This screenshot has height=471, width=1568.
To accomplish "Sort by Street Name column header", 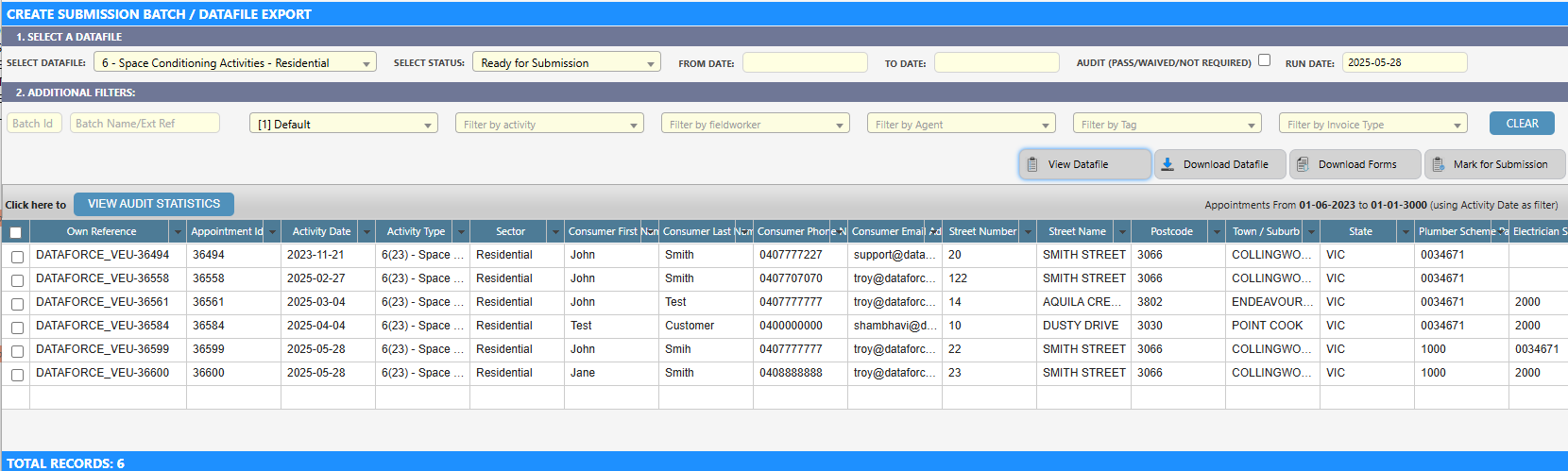I will coord(1076,232).
